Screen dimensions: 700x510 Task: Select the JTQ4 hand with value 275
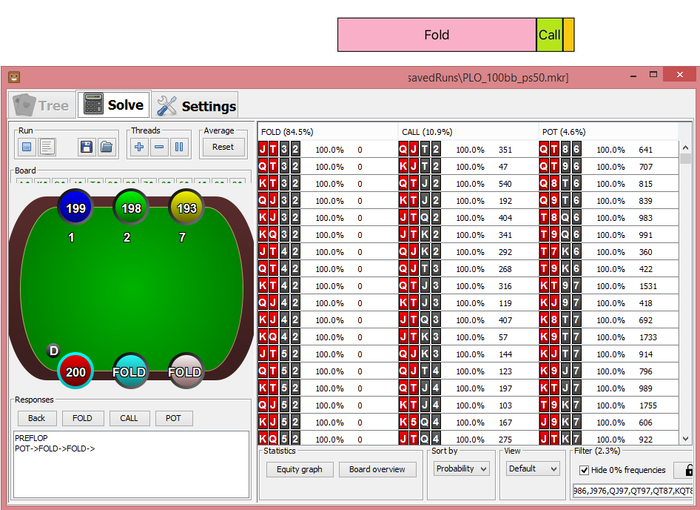click(468, 439)
